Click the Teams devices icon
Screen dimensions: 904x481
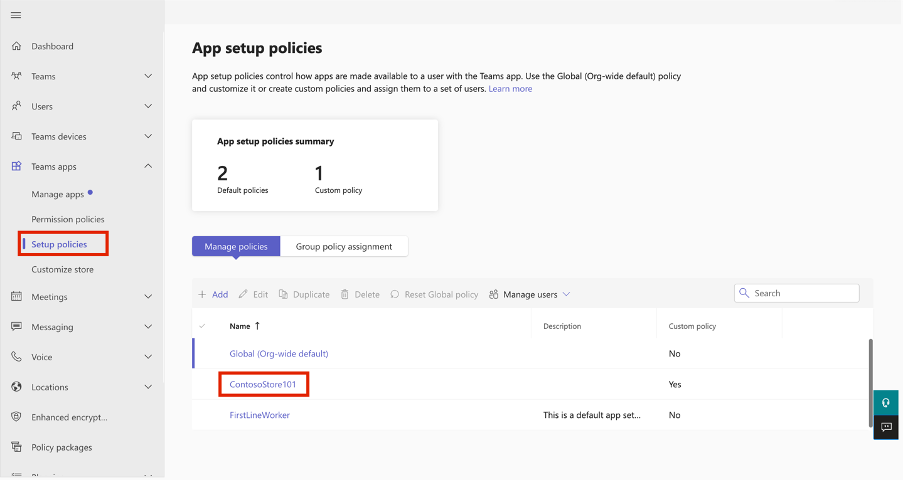point(16,136)
